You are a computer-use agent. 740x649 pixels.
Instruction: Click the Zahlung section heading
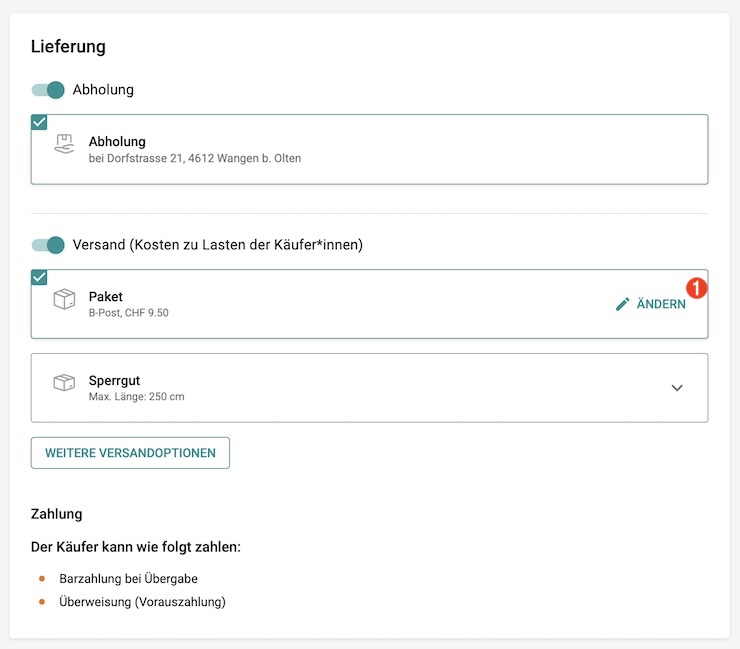click(56, 514)
